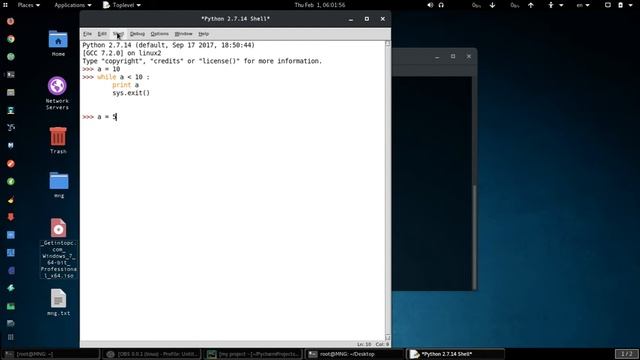Place cursor at end of 'a = 5' line
640x360 pixels.
point(117,117)
